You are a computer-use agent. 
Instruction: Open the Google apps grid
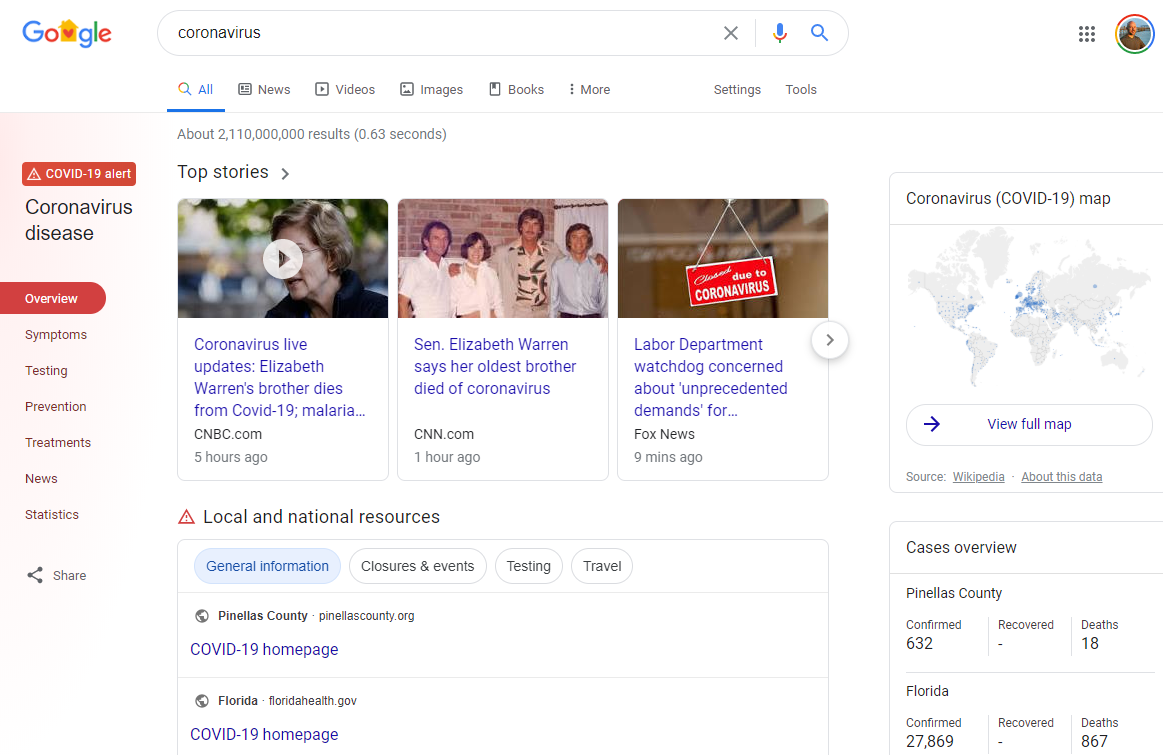[1087, 34]
